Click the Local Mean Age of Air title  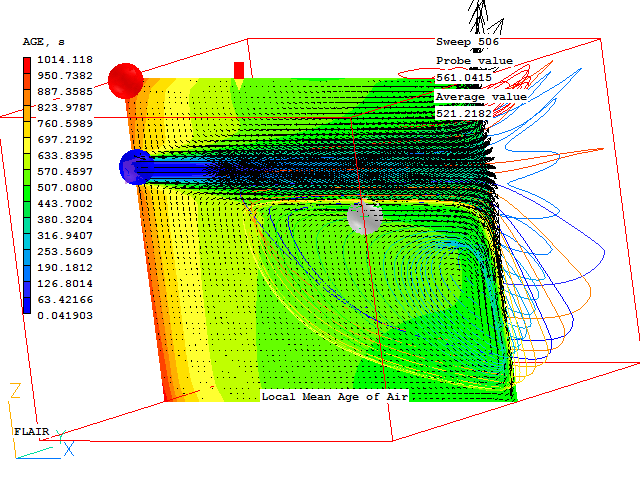[335, 397]
